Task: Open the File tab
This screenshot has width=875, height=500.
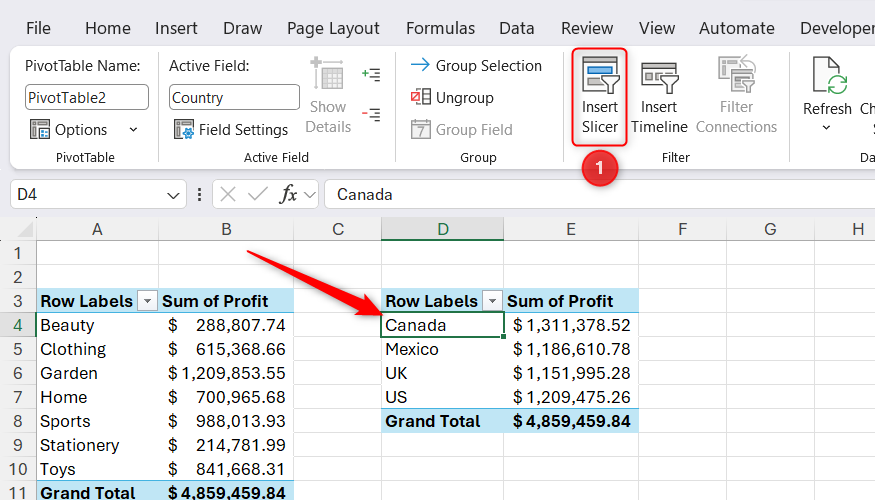Action: point(38,28)
